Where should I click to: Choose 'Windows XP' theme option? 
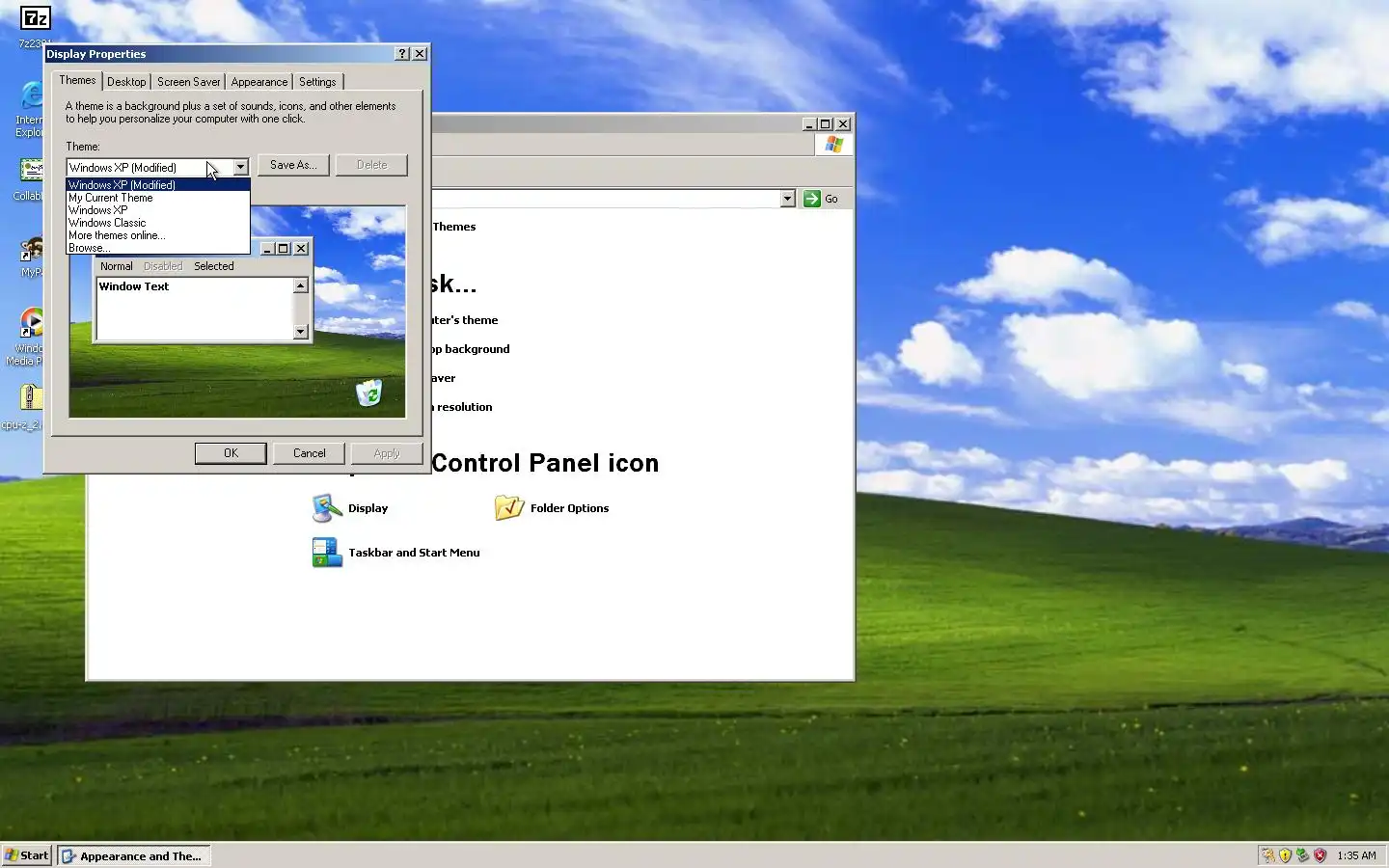click(158, 210)
